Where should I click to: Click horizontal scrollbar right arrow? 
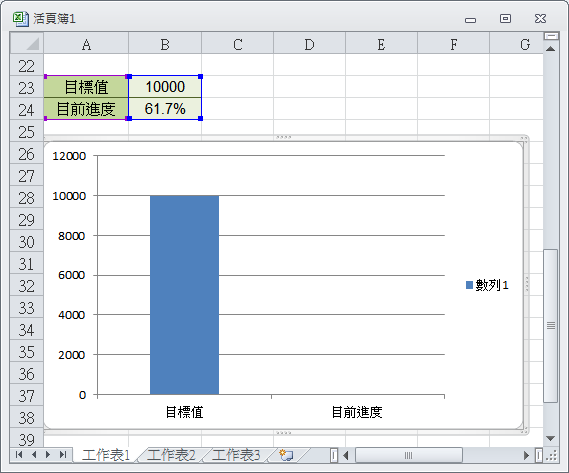tap(526, 455)
